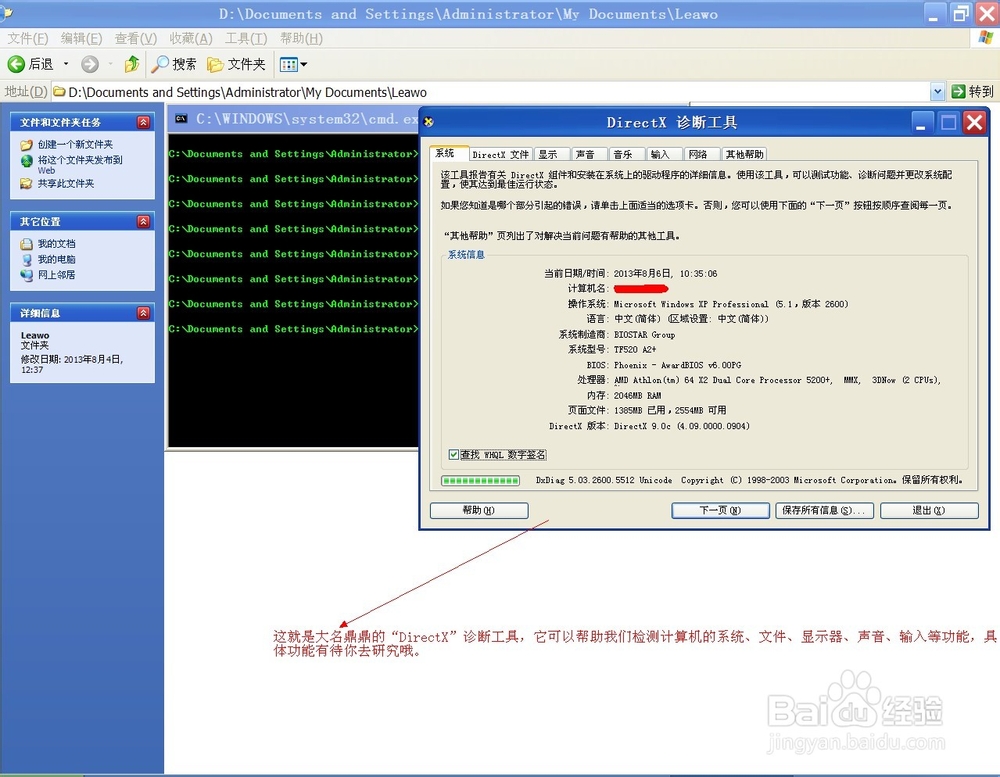Open the Edit (编辑) menu
1000x777 pixels.
click(x=81, y=38)
